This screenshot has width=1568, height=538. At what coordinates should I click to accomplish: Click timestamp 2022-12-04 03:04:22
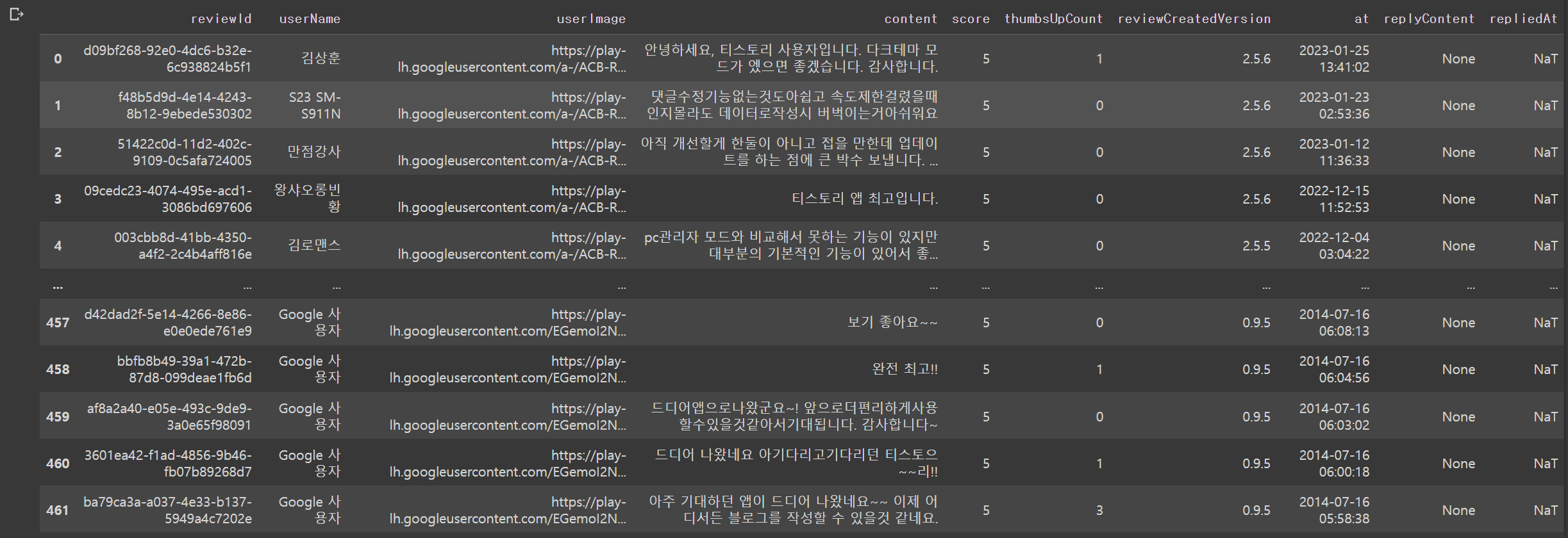pyautogui.click(x=1334, y=245)
